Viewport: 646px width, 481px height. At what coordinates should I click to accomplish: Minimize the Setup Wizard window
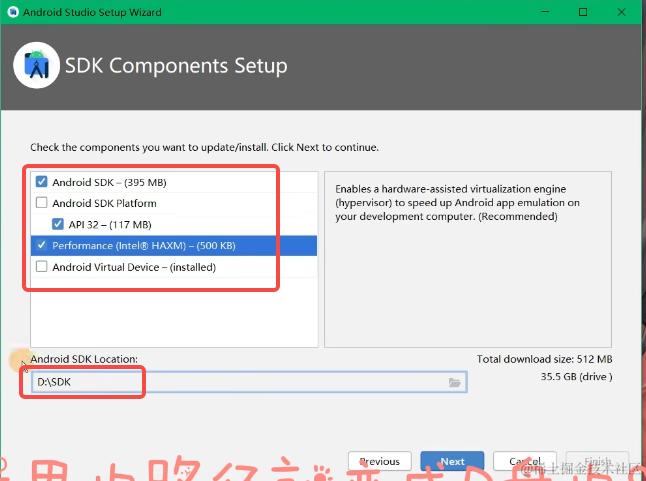(545, 12)
